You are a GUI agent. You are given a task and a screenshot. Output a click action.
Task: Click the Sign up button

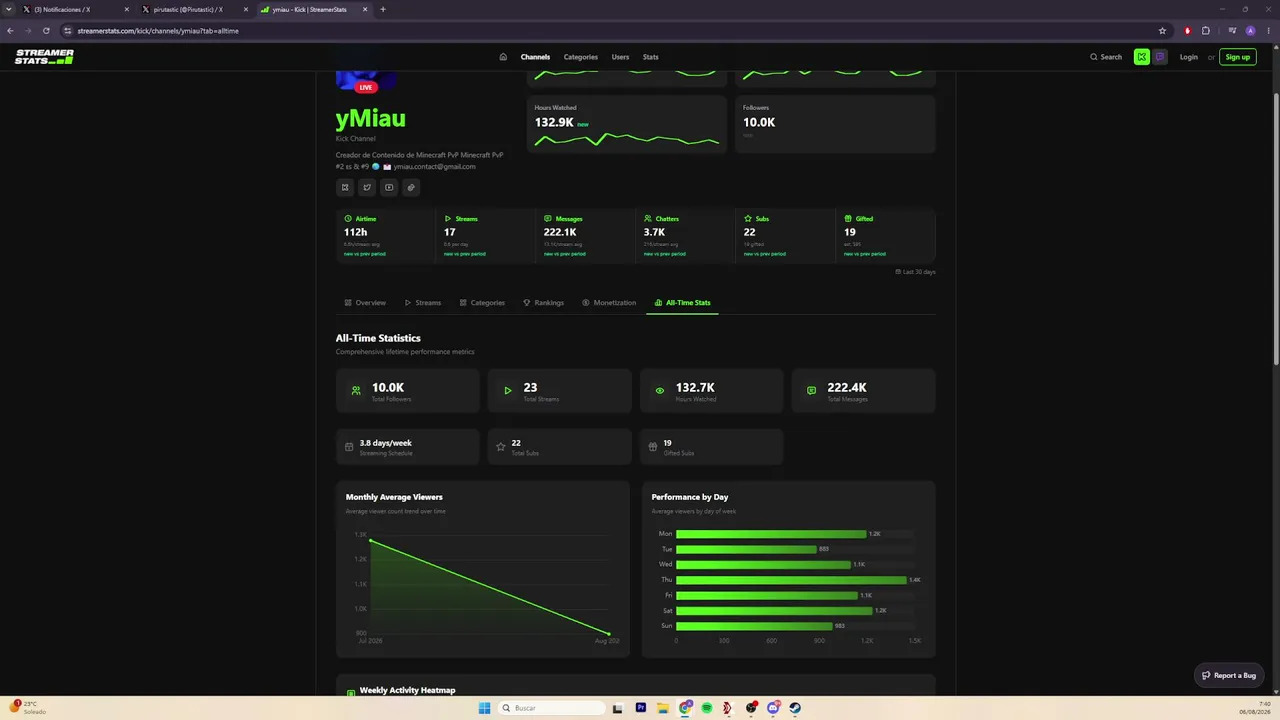coord(1238,57)
